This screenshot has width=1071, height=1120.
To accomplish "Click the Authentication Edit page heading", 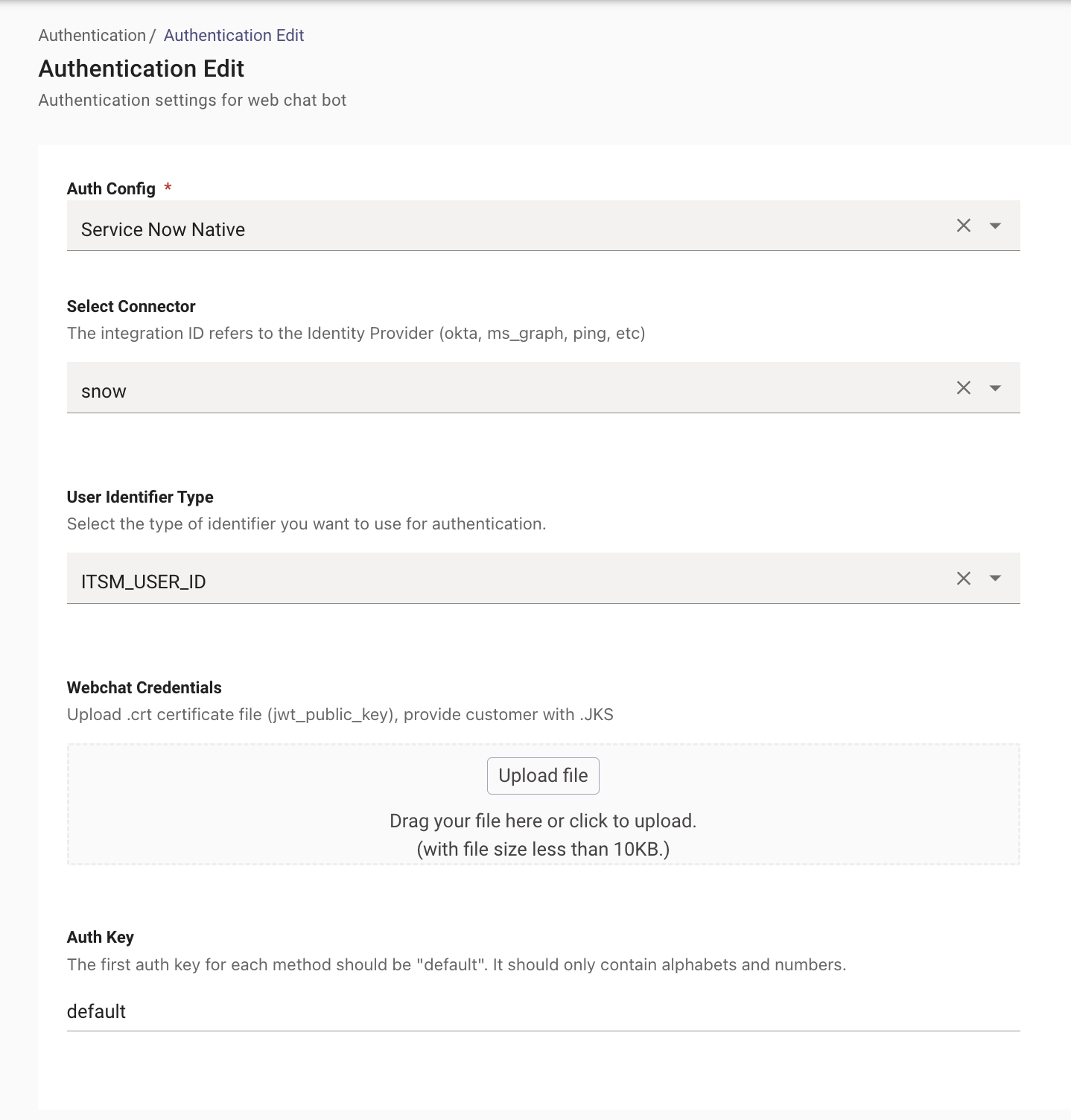I will click(x=142, y=69).
